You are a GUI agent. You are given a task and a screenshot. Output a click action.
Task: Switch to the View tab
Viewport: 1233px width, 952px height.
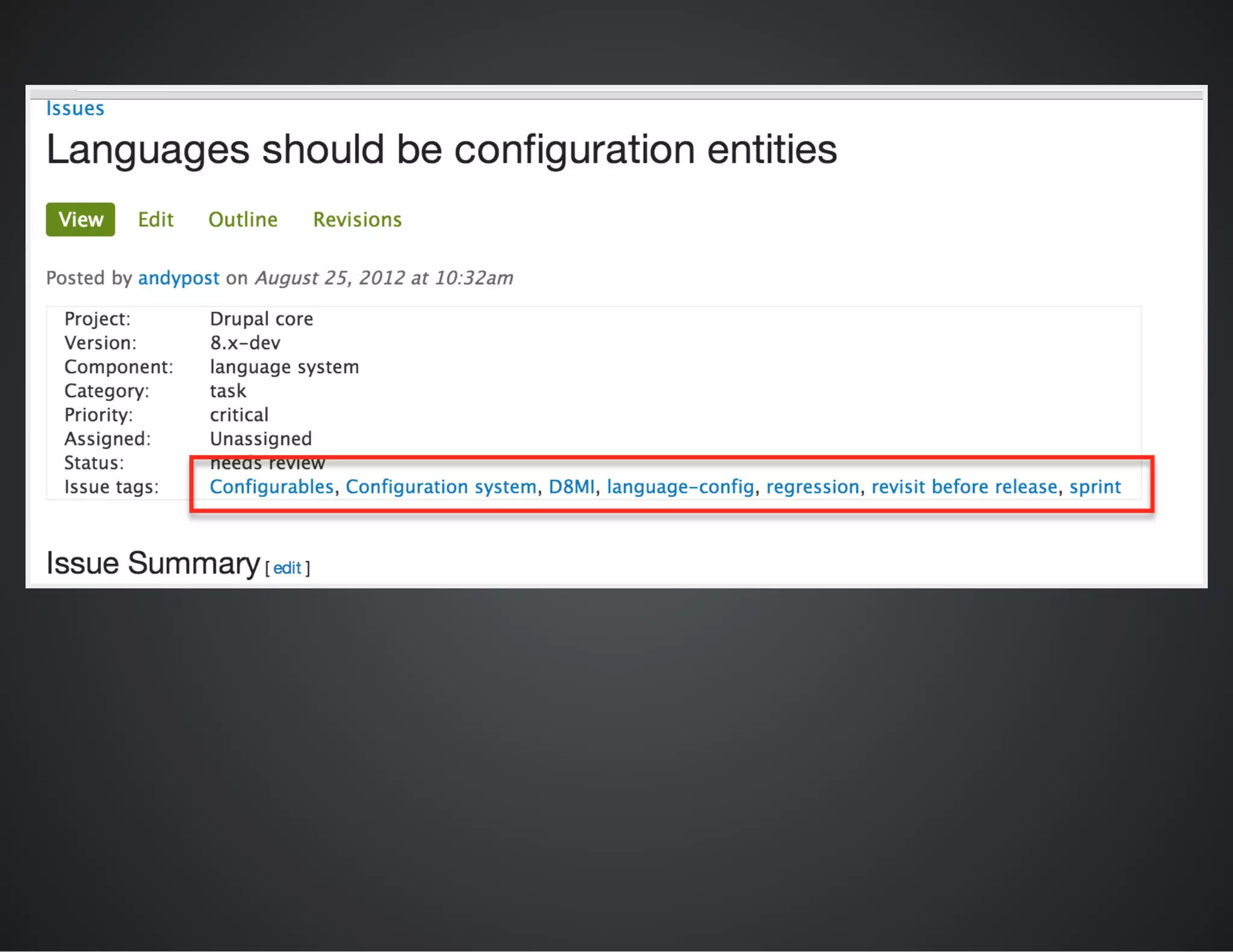(x=81, y=220)
